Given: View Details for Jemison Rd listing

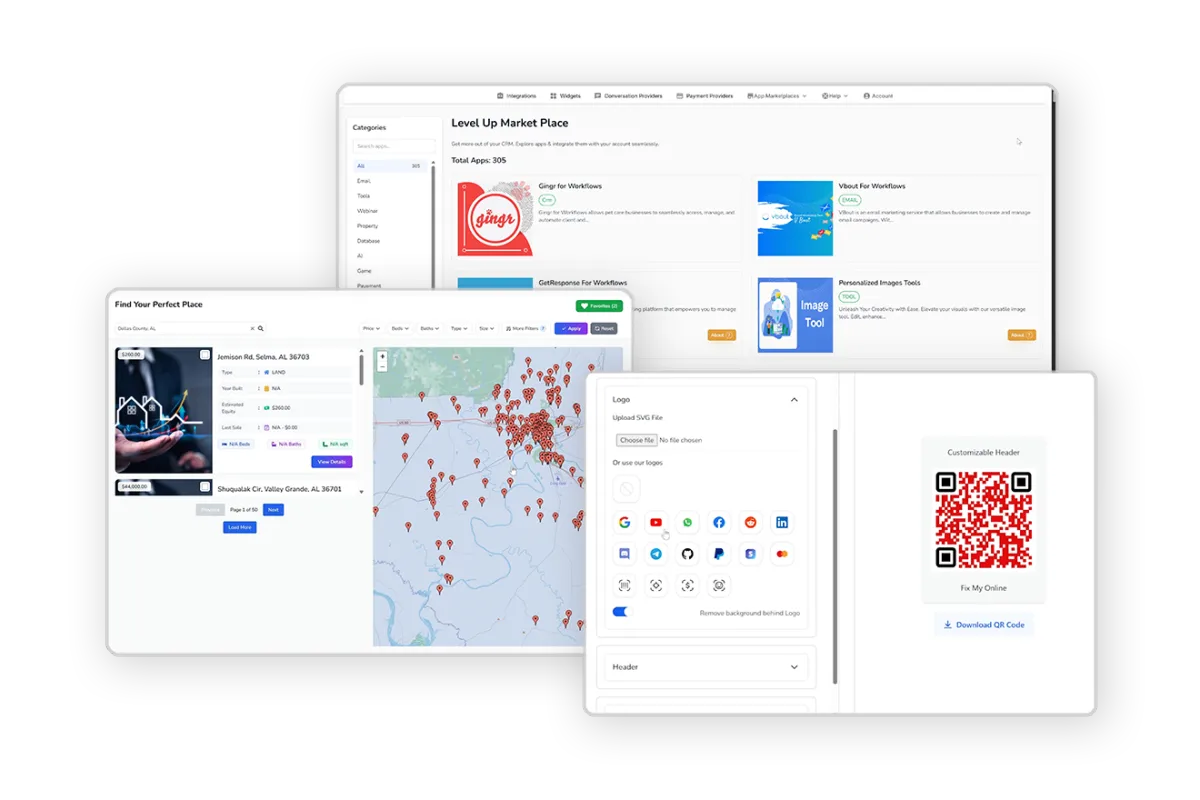Looking at the screenshot, I should pos(332,462).
